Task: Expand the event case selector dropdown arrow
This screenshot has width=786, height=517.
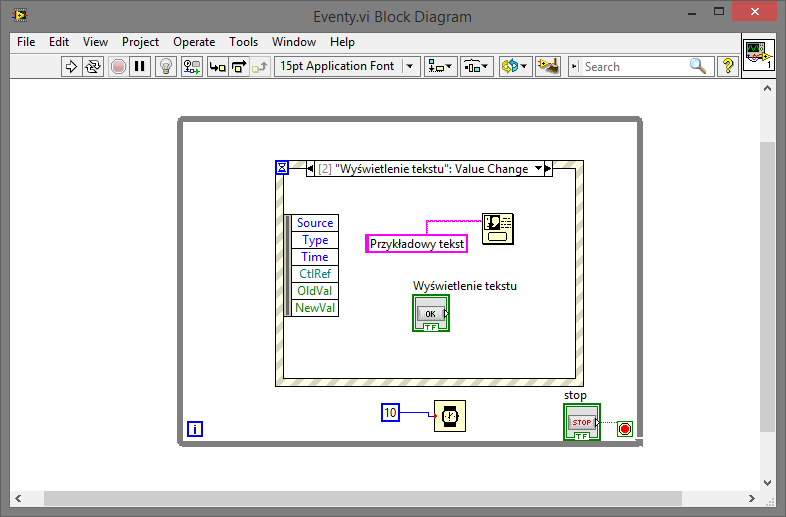Action: coord(539,169)
